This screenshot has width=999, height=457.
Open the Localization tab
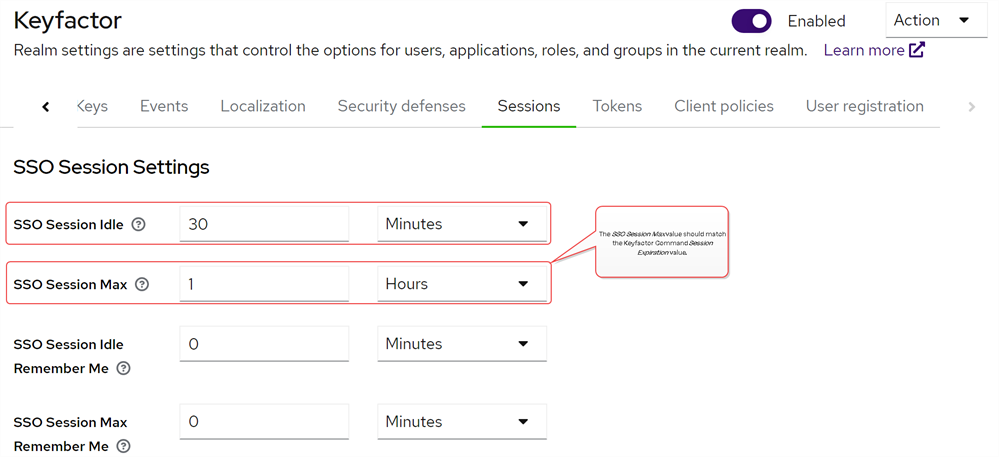pos(263,106)
